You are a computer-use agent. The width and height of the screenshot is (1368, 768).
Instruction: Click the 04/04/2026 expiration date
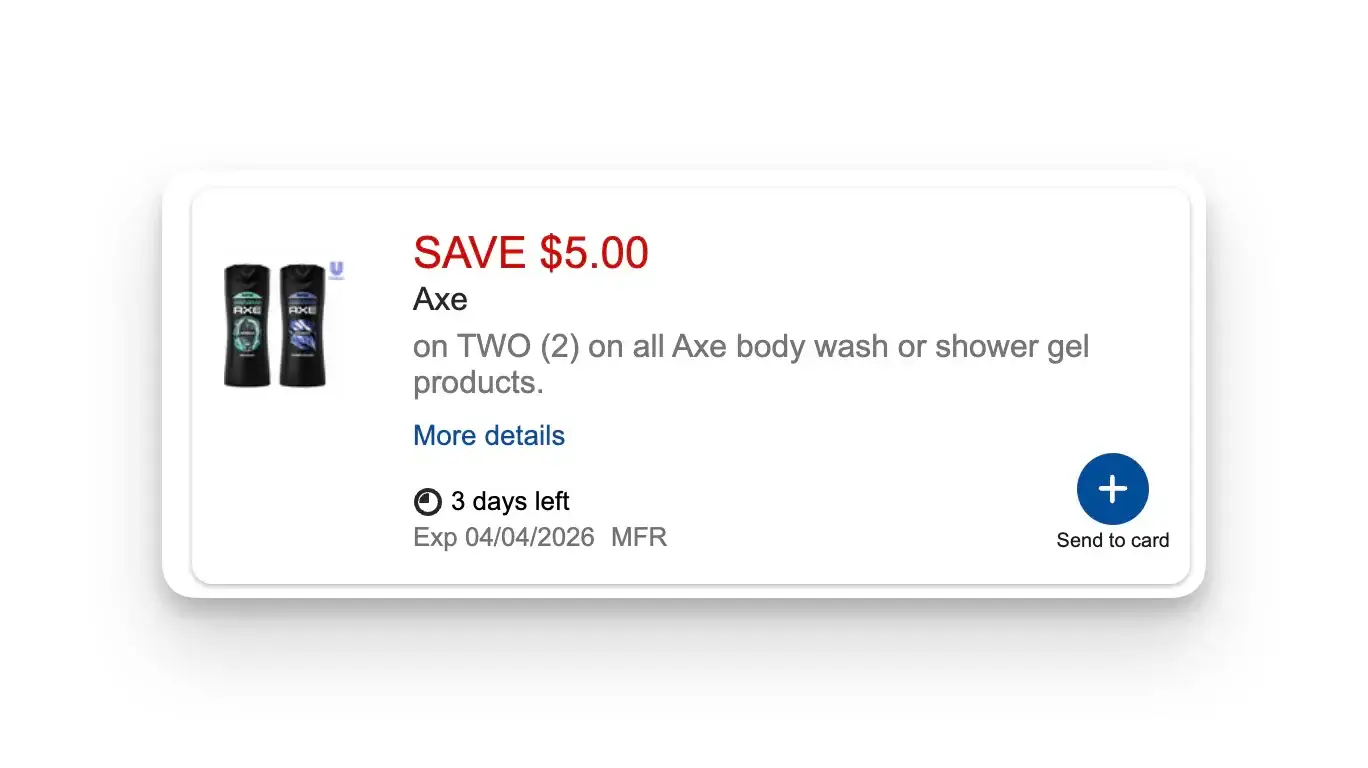click(530, 538)
